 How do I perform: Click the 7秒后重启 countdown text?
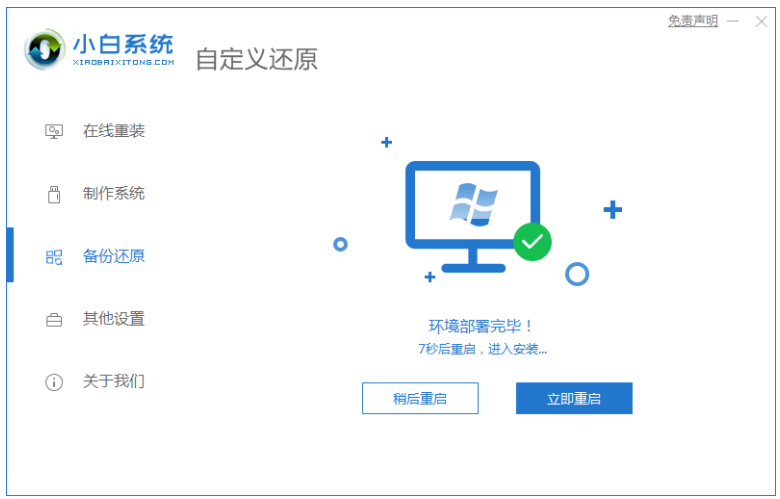click(447, 350)
